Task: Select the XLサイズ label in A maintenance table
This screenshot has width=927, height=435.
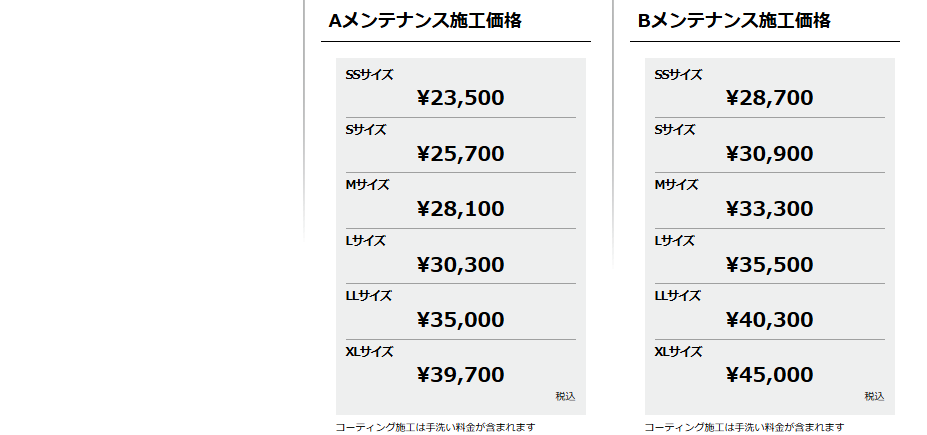Action: pos(369,352)
